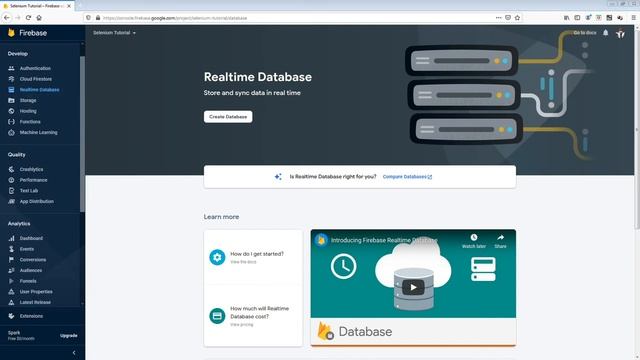The height and width of the screenshot is (360, 640).
Task: Open View the docs link
Action: point(243,262)
